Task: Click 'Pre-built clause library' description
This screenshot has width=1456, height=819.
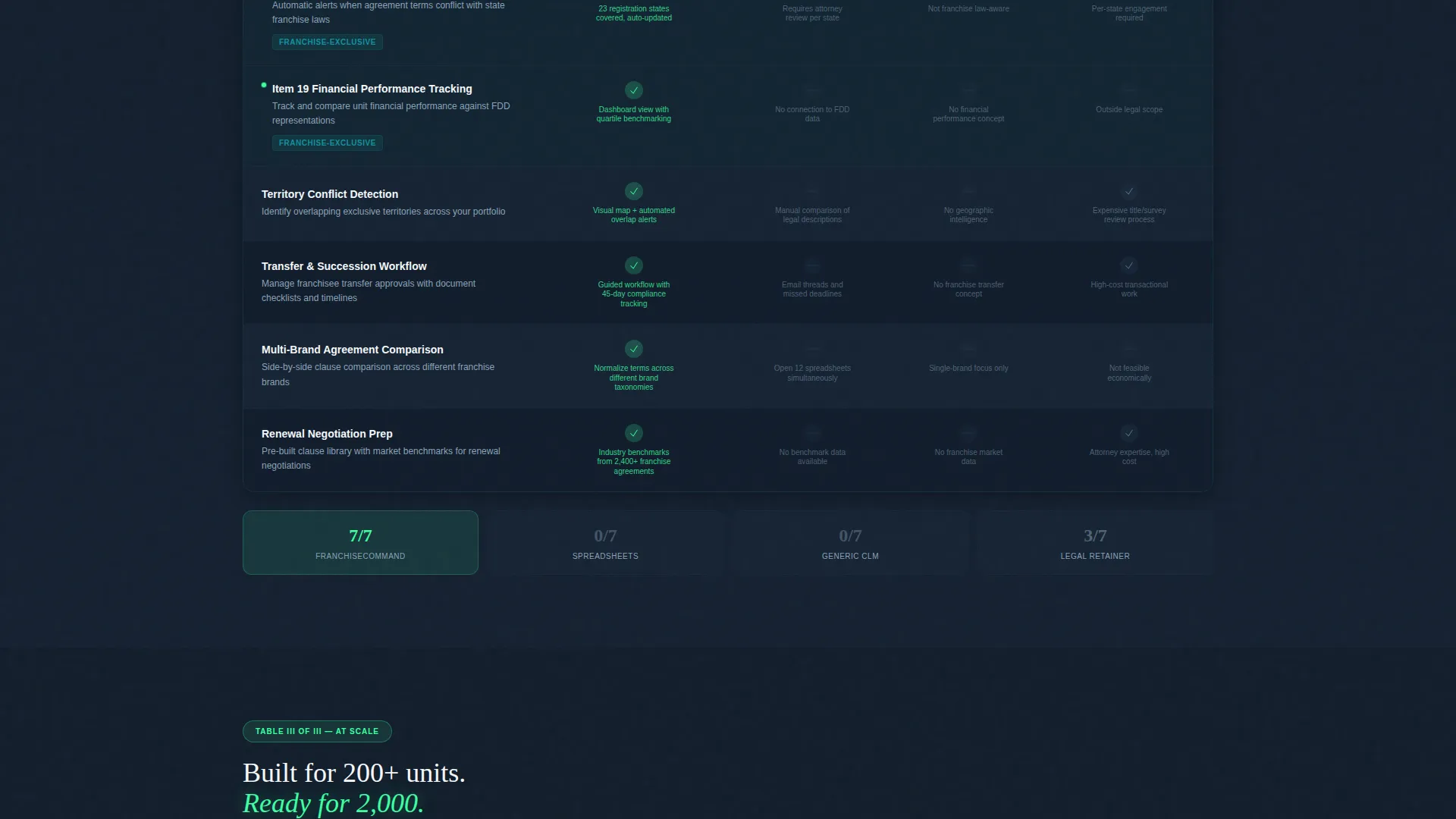Action: [x=381, y=458]
